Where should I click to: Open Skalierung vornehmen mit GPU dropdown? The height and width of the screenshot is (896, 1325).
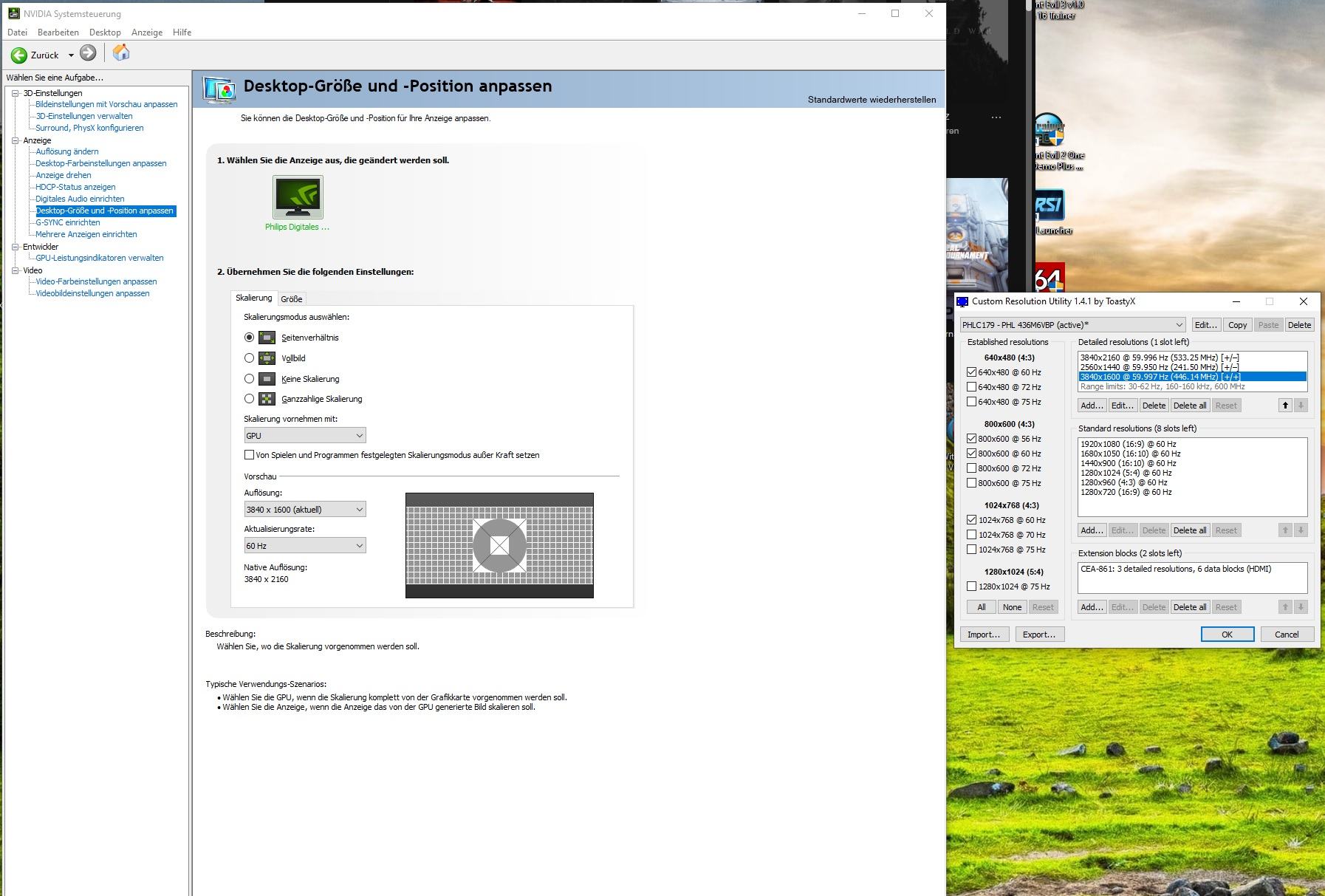(305, 436)
